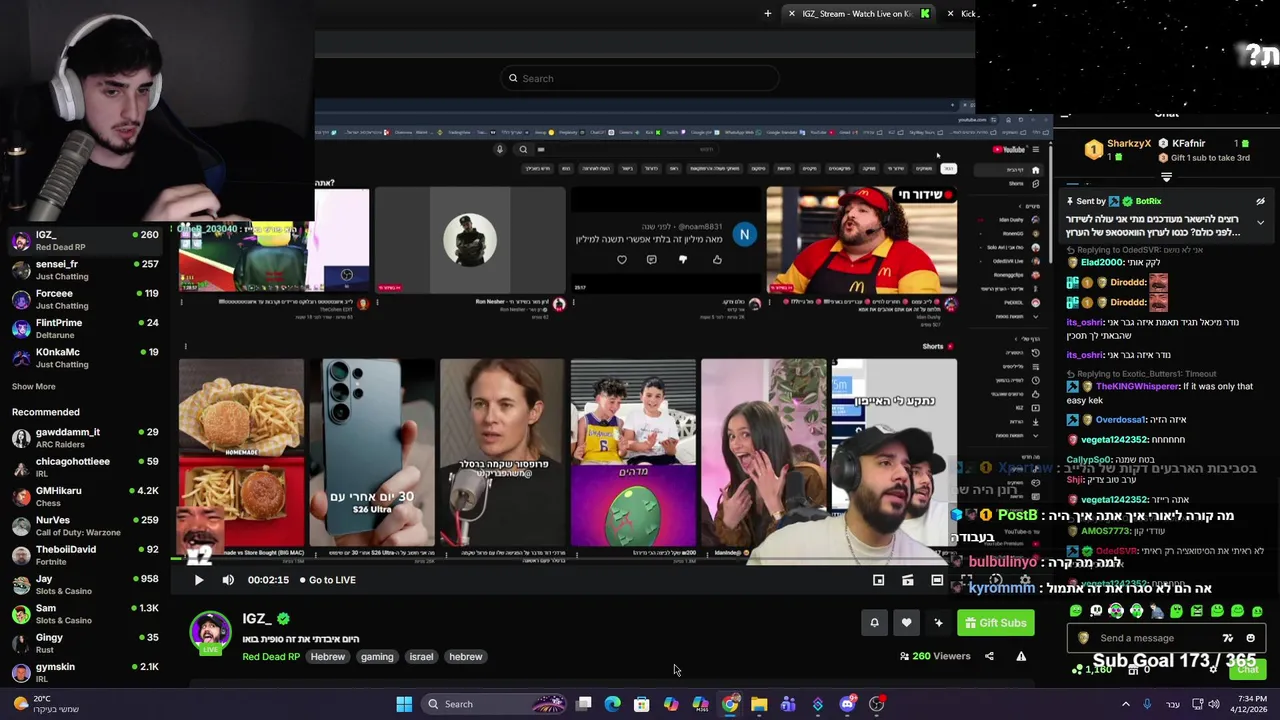
Task: Expand followed channels with Show more
Action: point(34,386)
